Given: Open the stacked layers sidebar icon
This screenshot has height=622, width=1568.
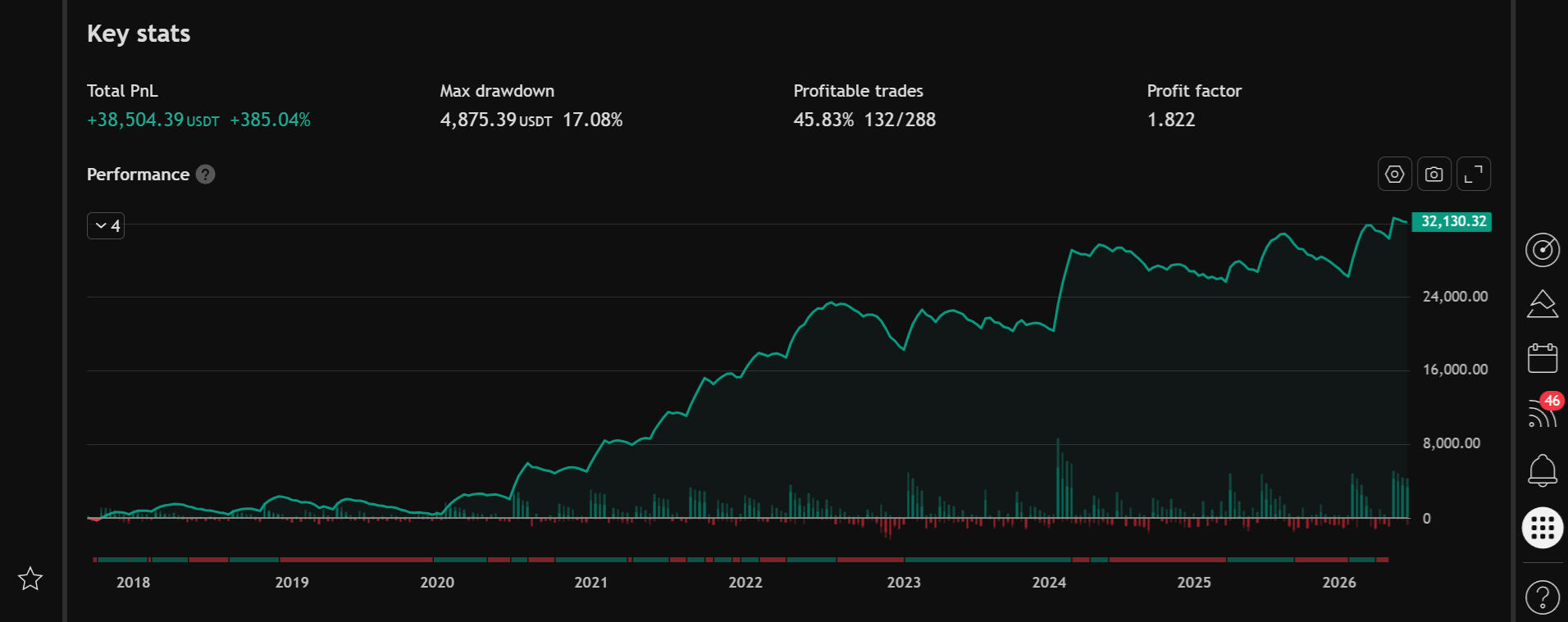Looking at the screenshot, I should point(1542,304).
